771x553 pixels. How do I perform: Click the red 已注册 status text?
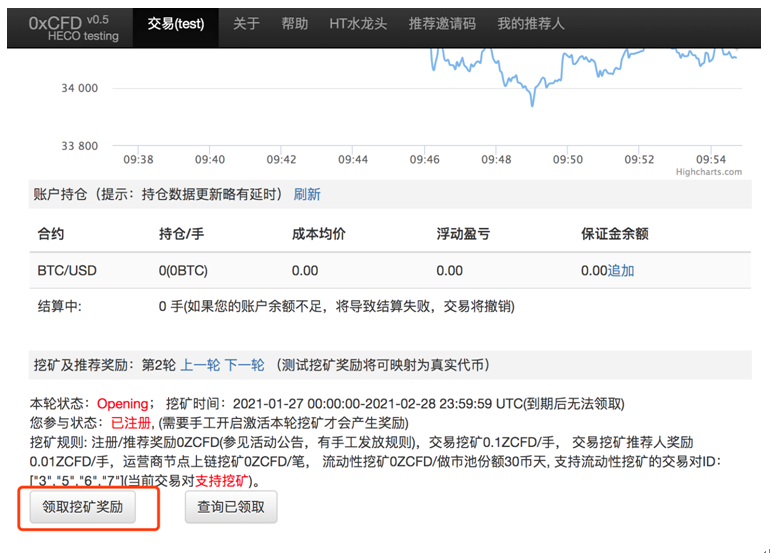tap(130, 423)
